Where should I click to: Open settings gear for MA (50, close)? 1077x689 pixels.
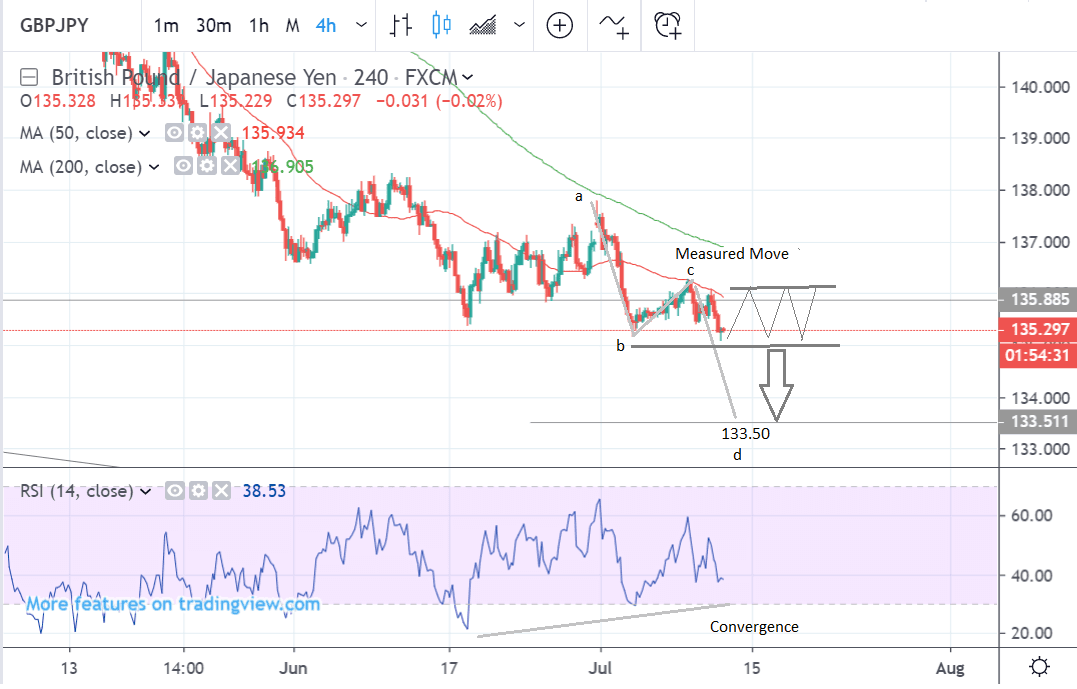(199, 133)
